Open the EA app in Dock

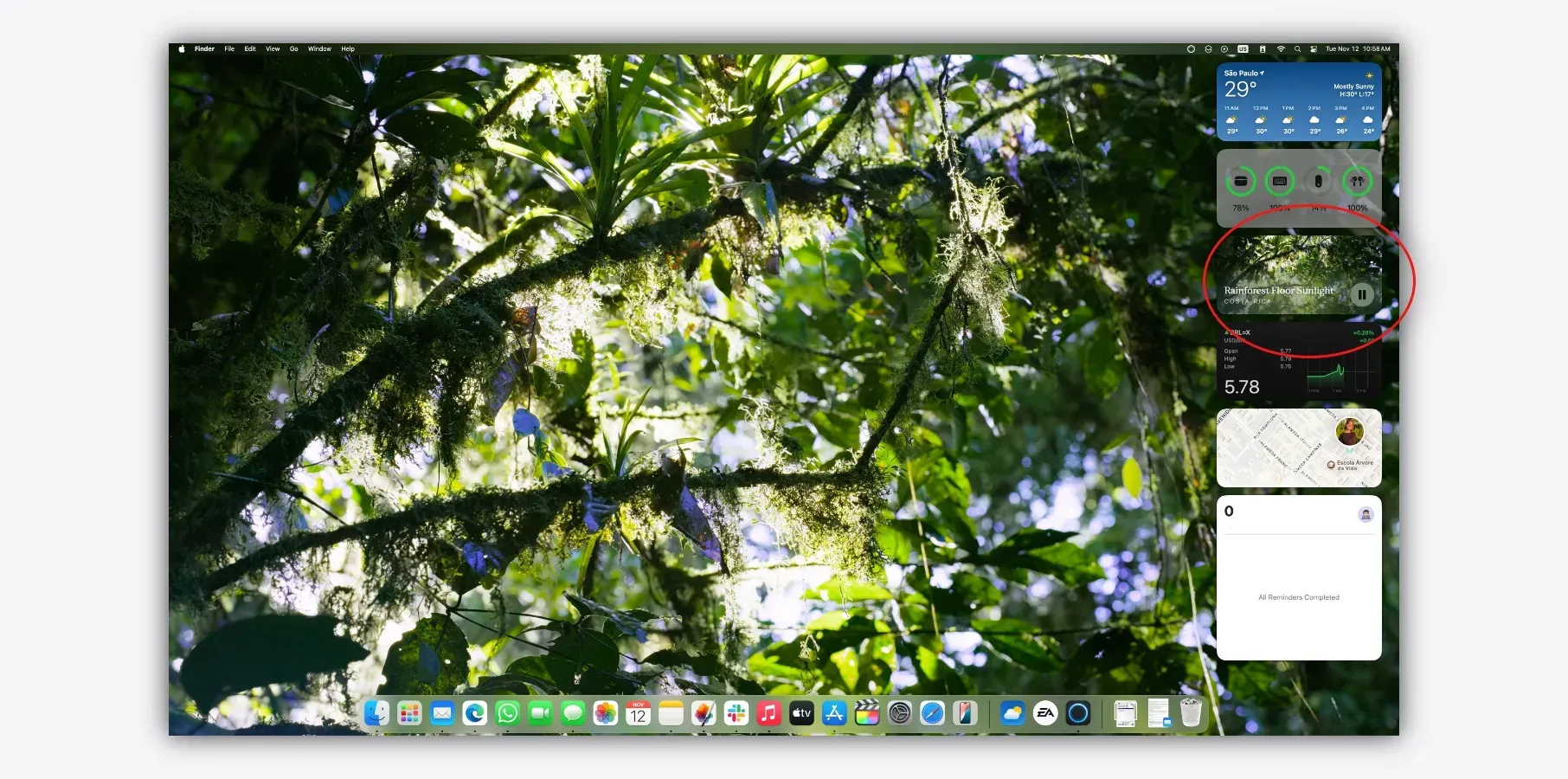pyautogui.click(x=1045, y=713)
